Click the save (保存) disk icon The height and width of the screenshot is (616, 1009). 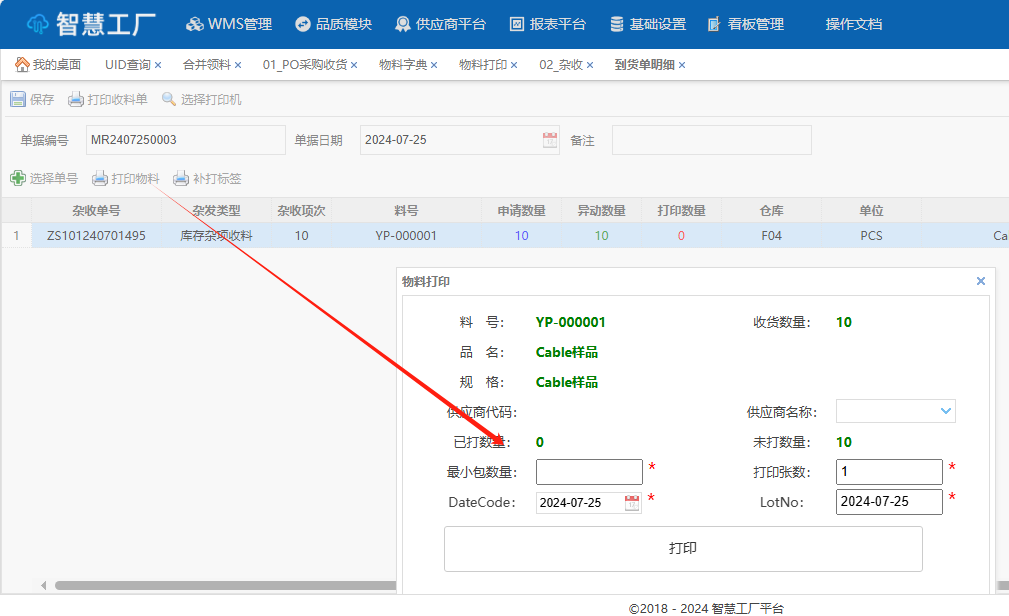click(x=17, y=100)
